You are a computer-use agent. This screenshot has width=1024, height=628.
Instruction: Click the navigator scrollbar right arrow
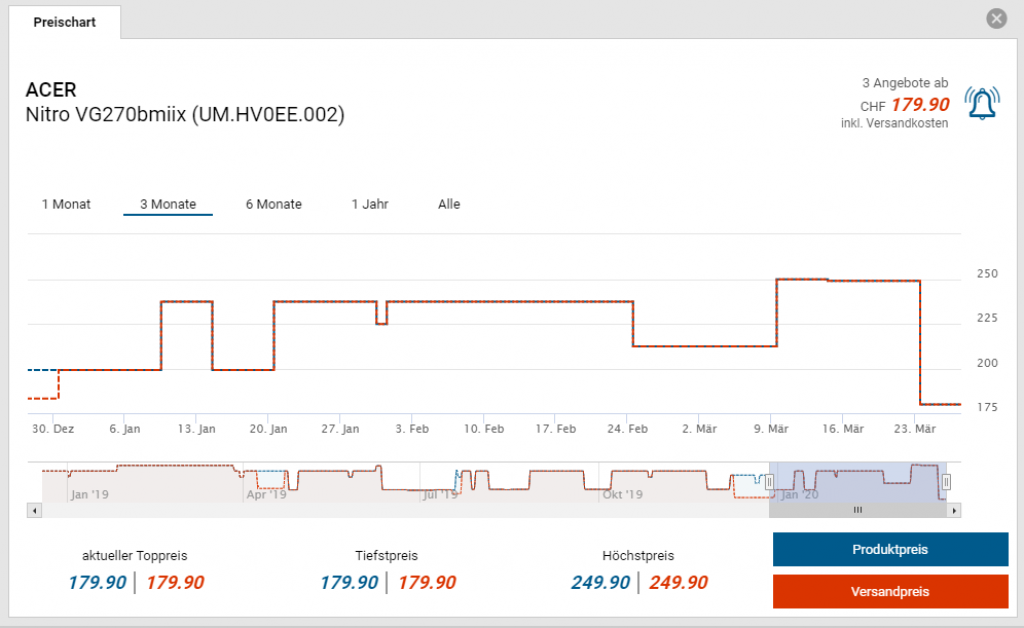point(955,510)
